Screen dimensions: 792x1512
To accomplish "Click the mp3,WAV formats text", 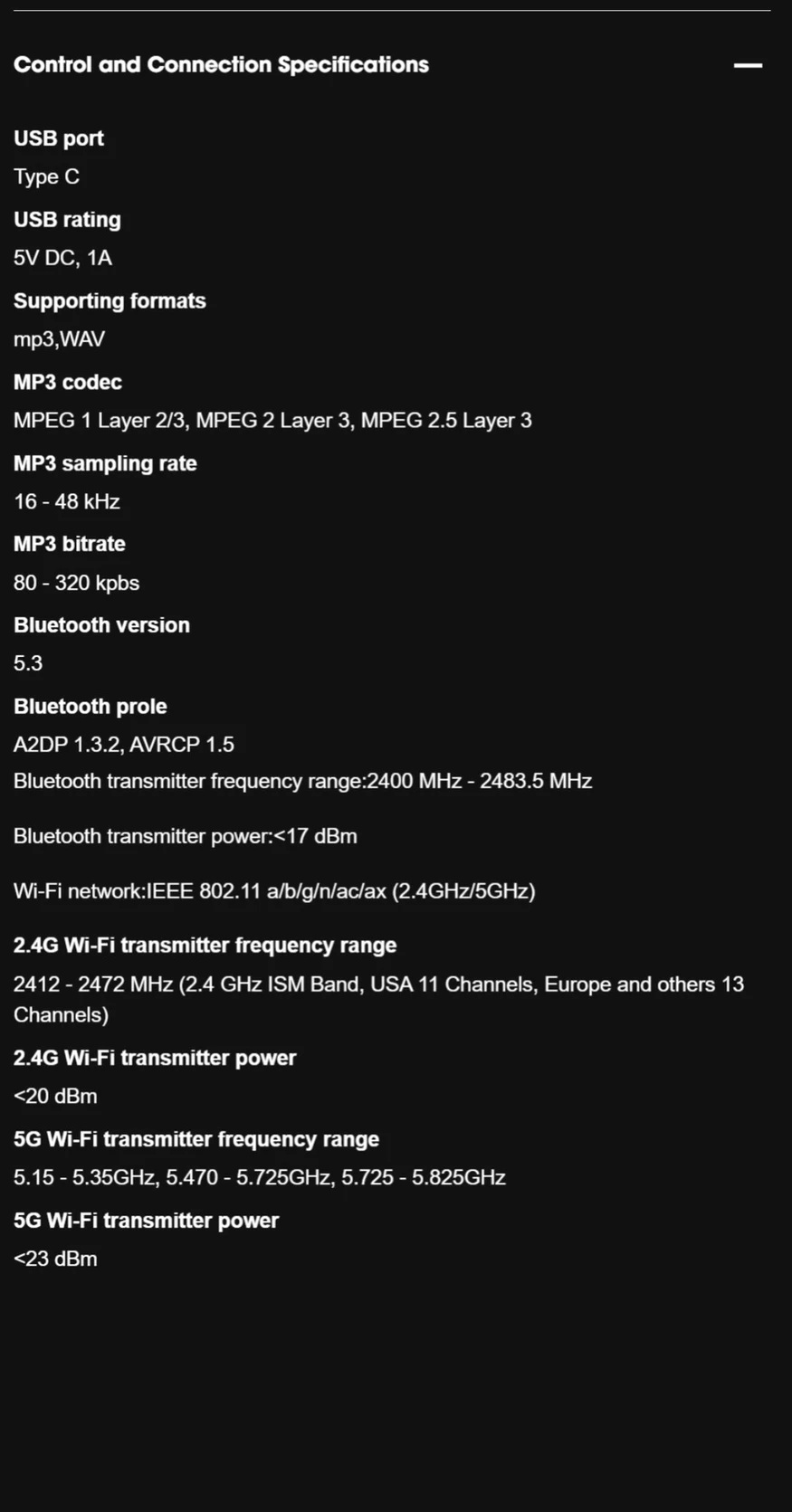I will click(x=59, y=339).
